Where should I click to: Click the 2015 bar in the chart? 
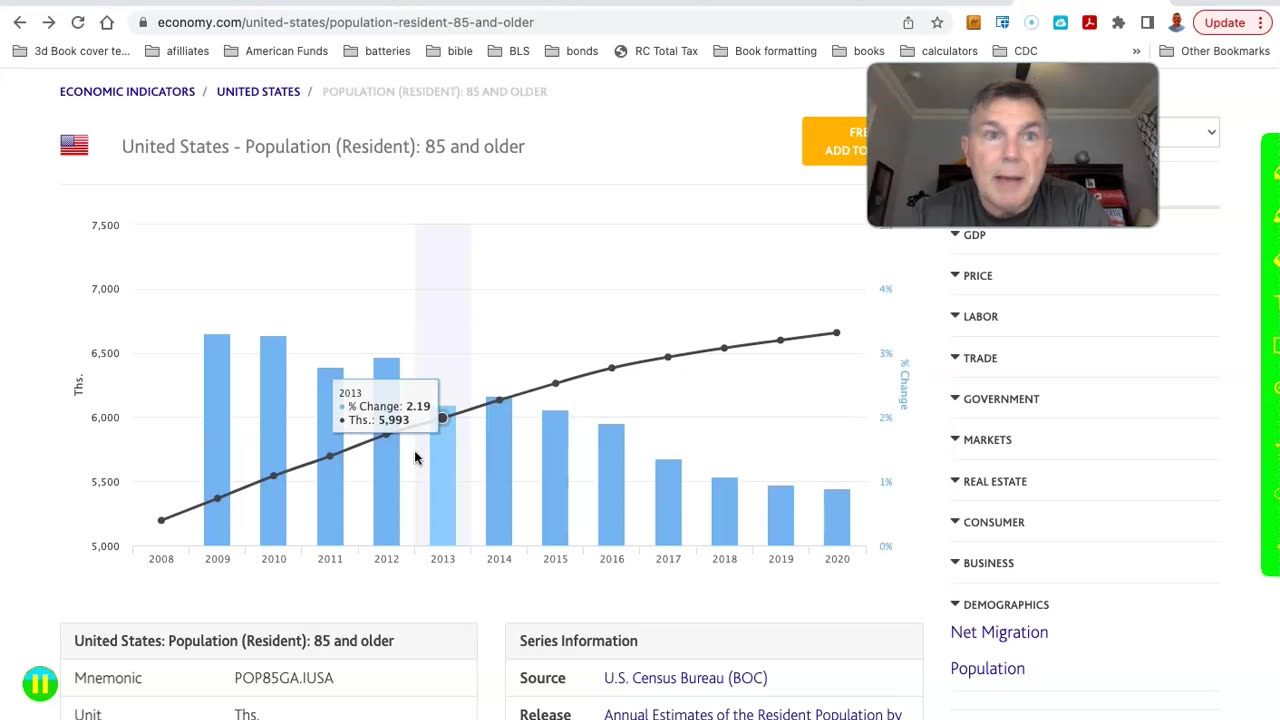(x=555, y=478)
